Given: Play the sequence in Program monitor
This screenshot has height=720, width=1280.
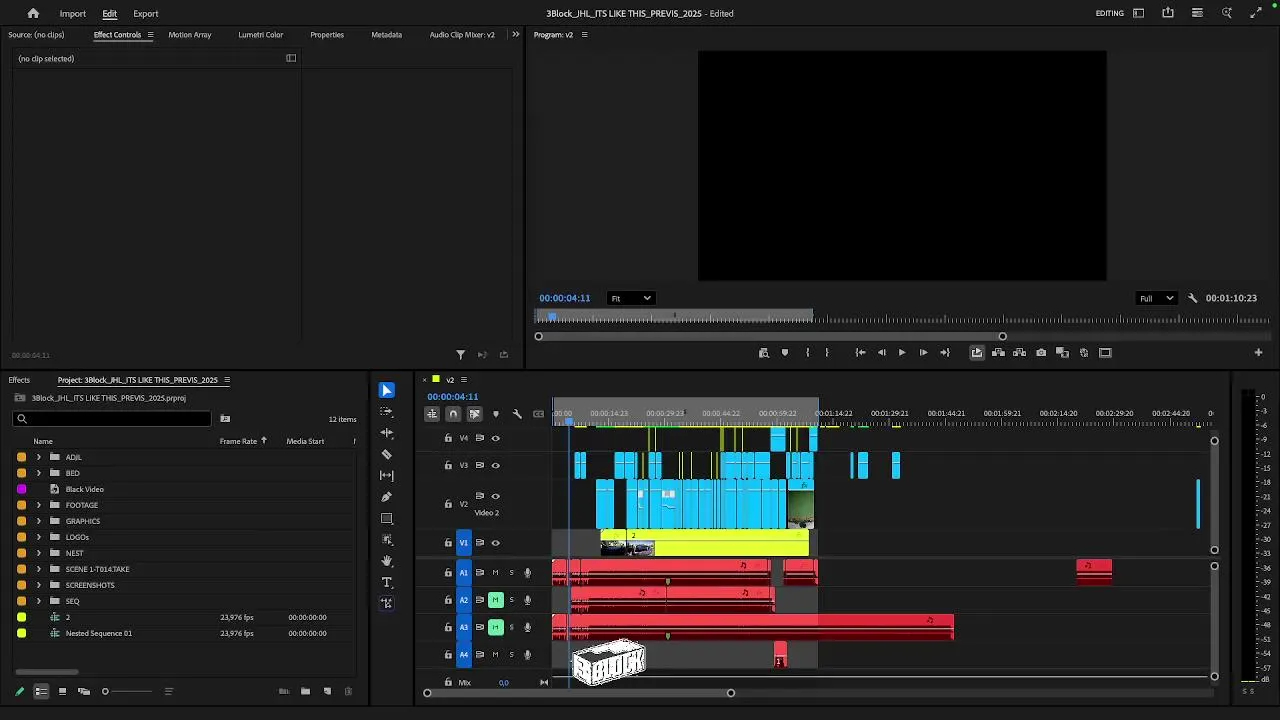Looking at the screenshot, I should click(902, 352).
